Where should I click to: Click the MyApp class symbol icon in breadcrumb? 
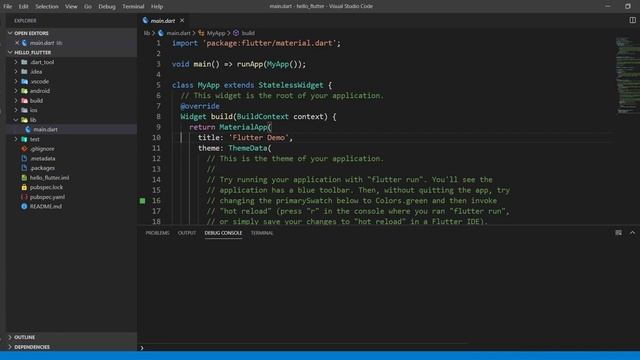tap(201, 33)
